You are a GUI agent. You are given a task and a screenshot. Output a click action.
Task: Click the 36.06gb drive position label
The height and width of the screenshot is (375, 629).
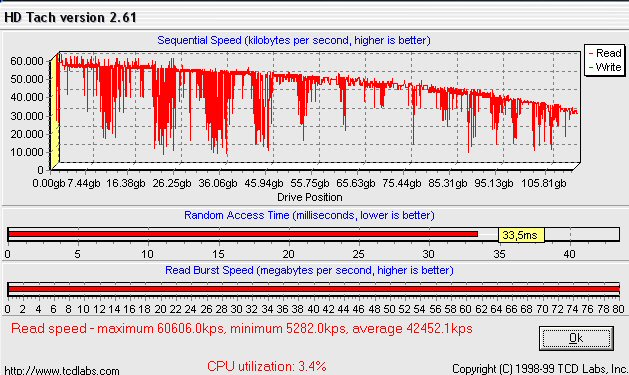[218, 183]
